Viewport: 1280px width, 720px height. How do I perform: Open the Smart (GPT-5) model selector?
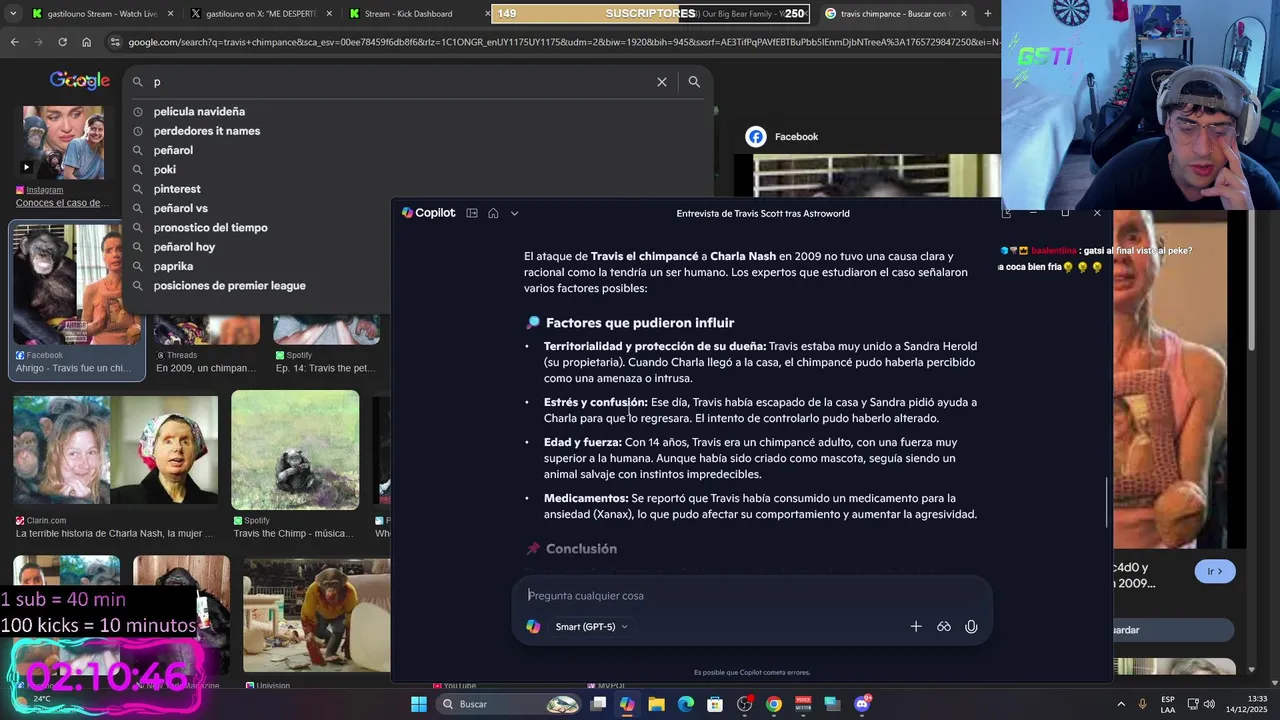coord(591,627)
